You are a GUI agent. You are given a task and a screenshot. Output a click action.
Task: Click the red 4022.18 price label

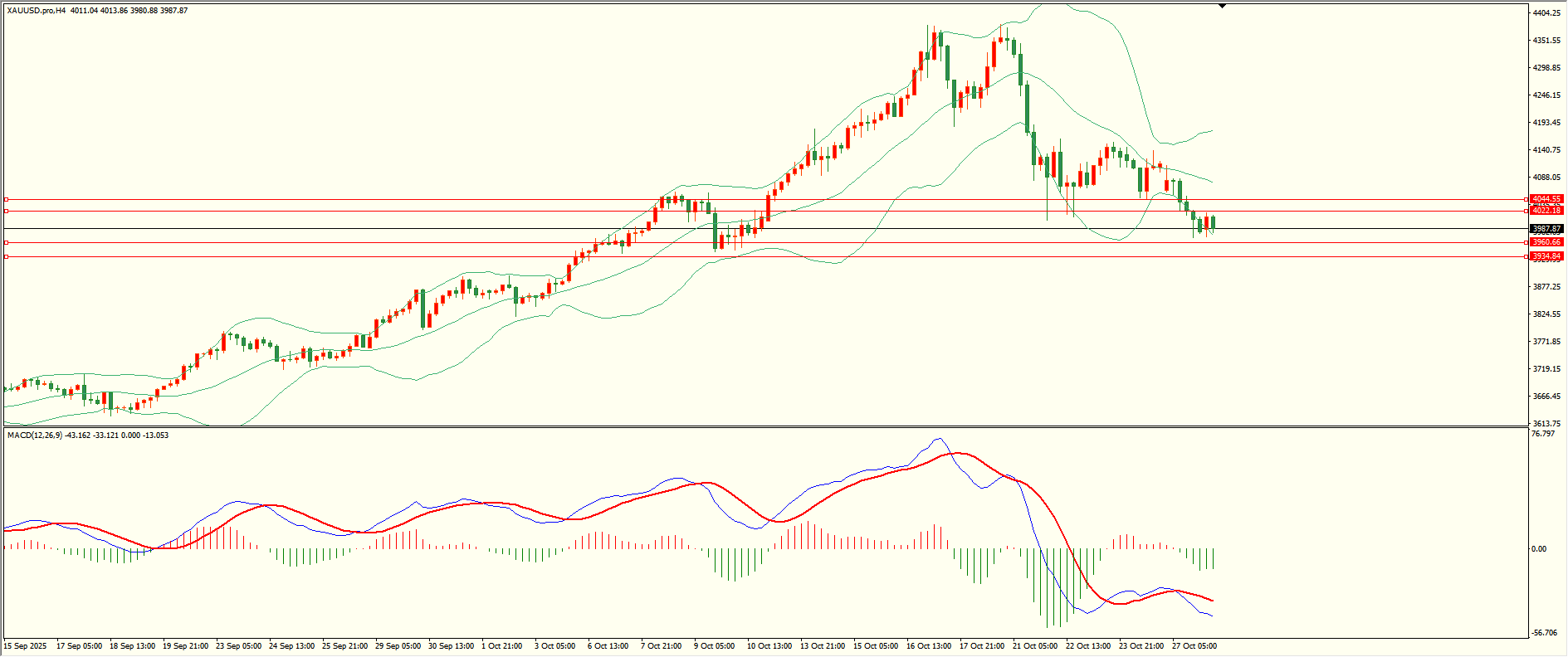pos(1547,211)
